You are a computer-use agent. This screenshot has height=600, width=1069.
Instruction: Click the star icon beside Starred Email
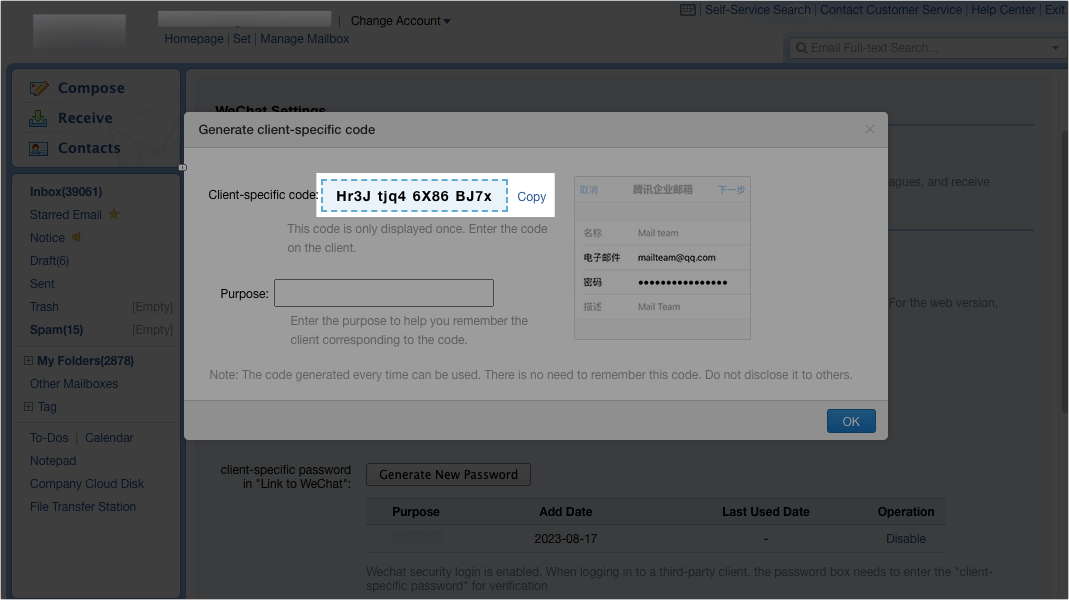(x=113, y=214)
